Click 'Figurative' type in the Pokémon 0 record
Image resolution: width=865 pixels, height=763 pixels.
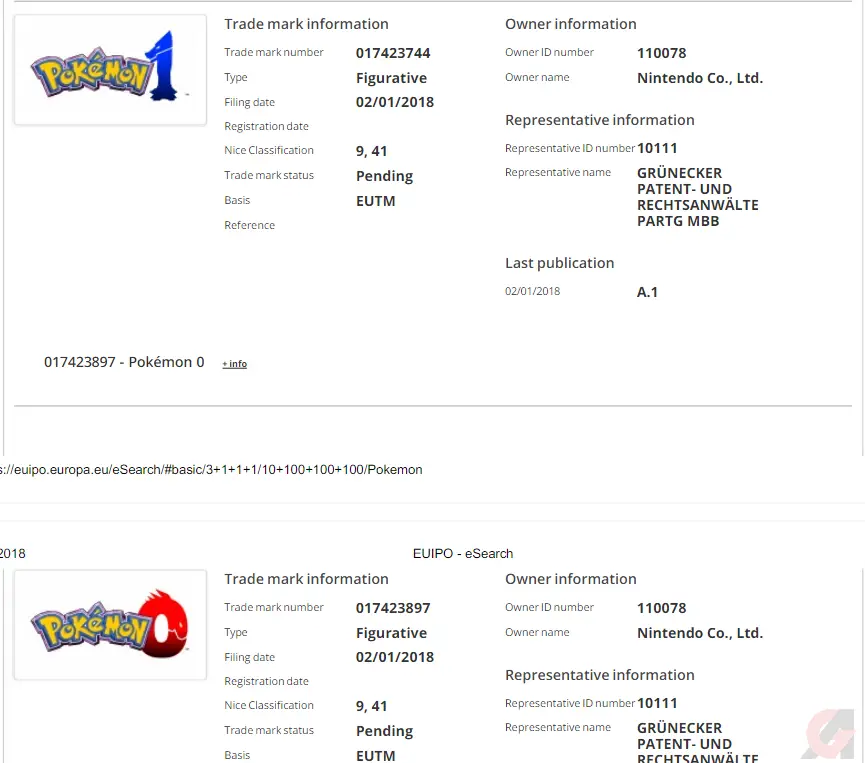click(391, 633)
